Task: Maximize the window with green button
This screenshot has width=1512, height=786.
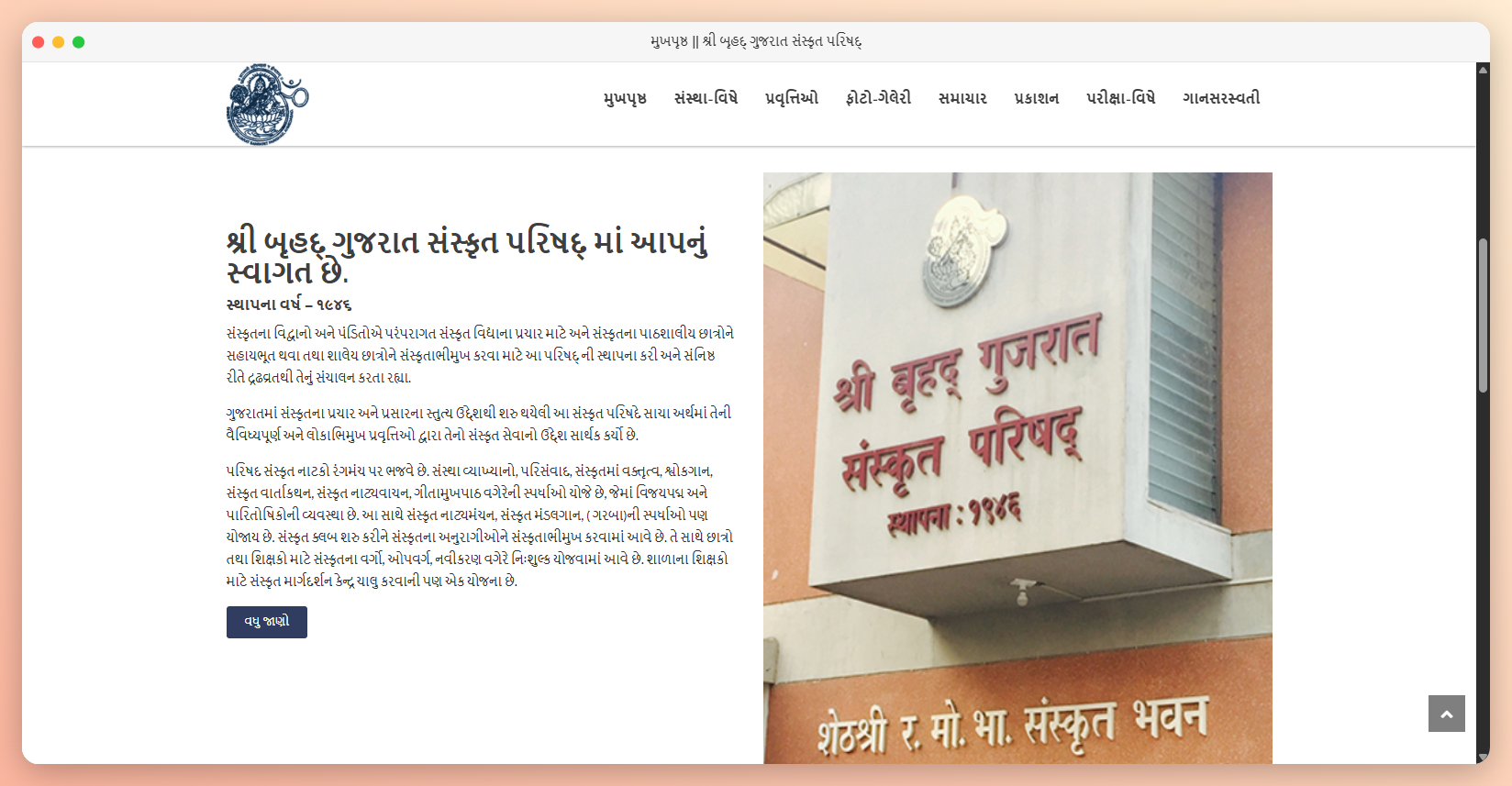Action: [79, 42]
